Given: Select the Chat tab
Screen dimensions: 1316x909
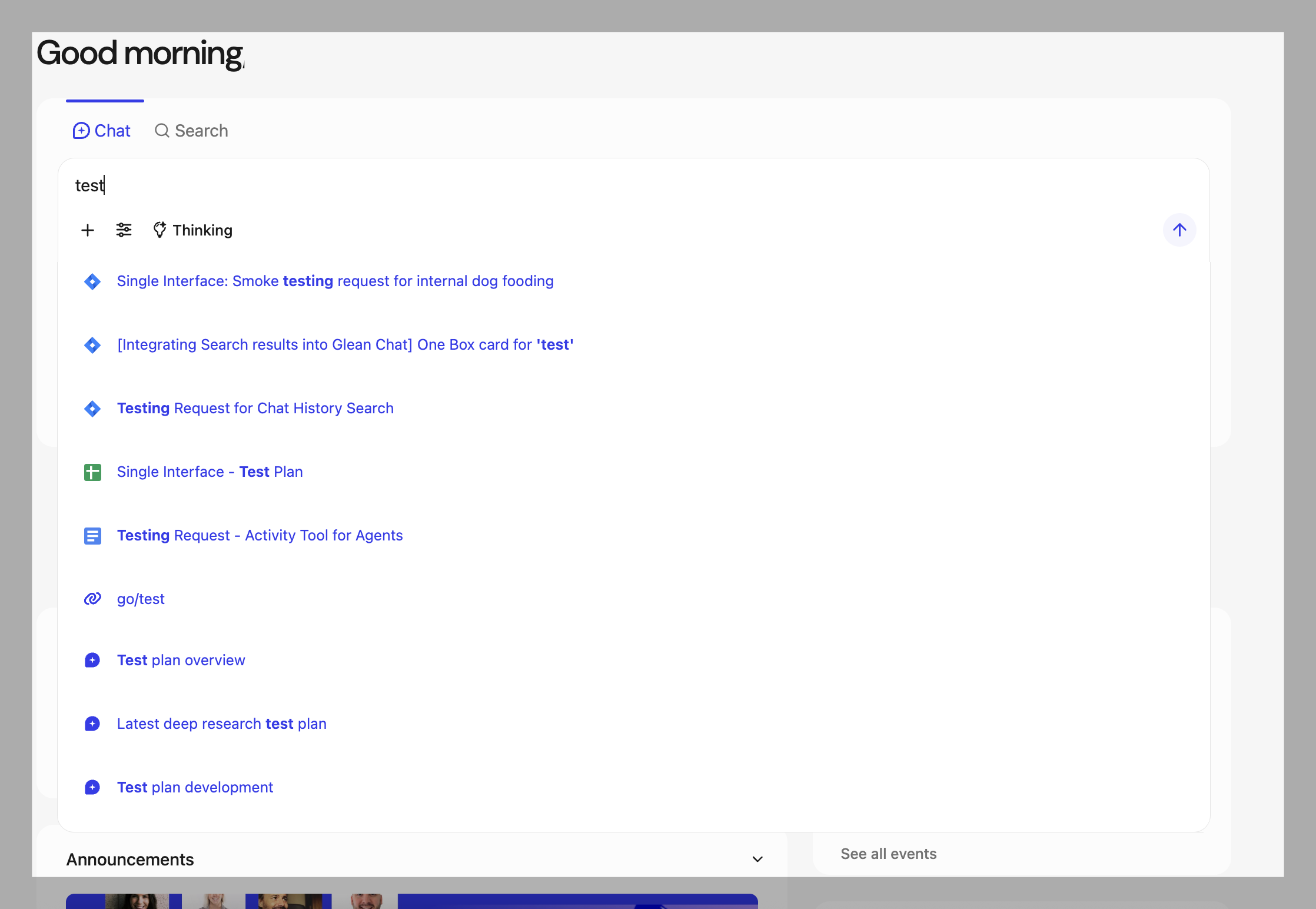Looking at the screenshot, I should coord(102,131).
